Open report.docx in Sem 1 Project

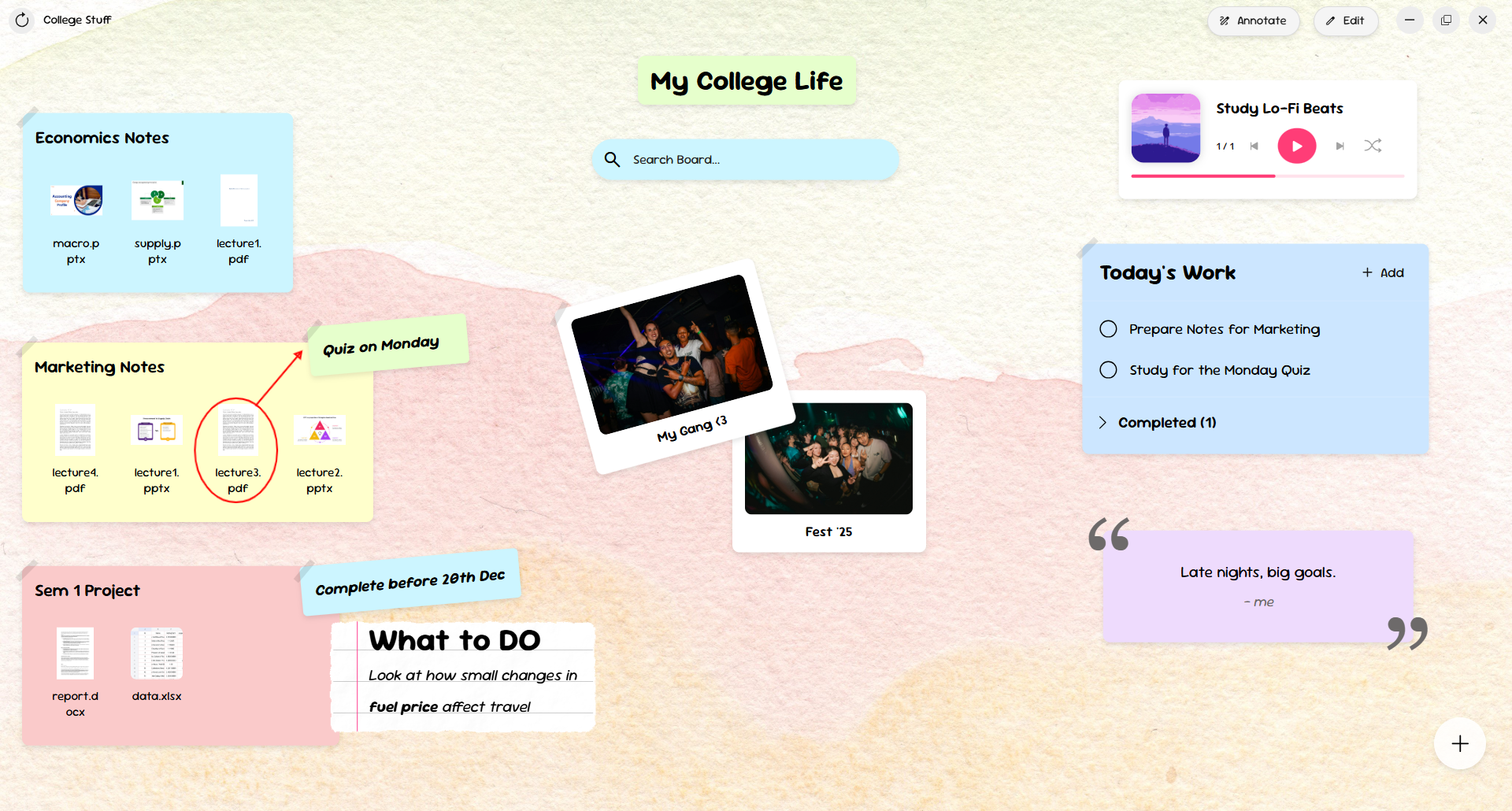(x=75, y=673)
